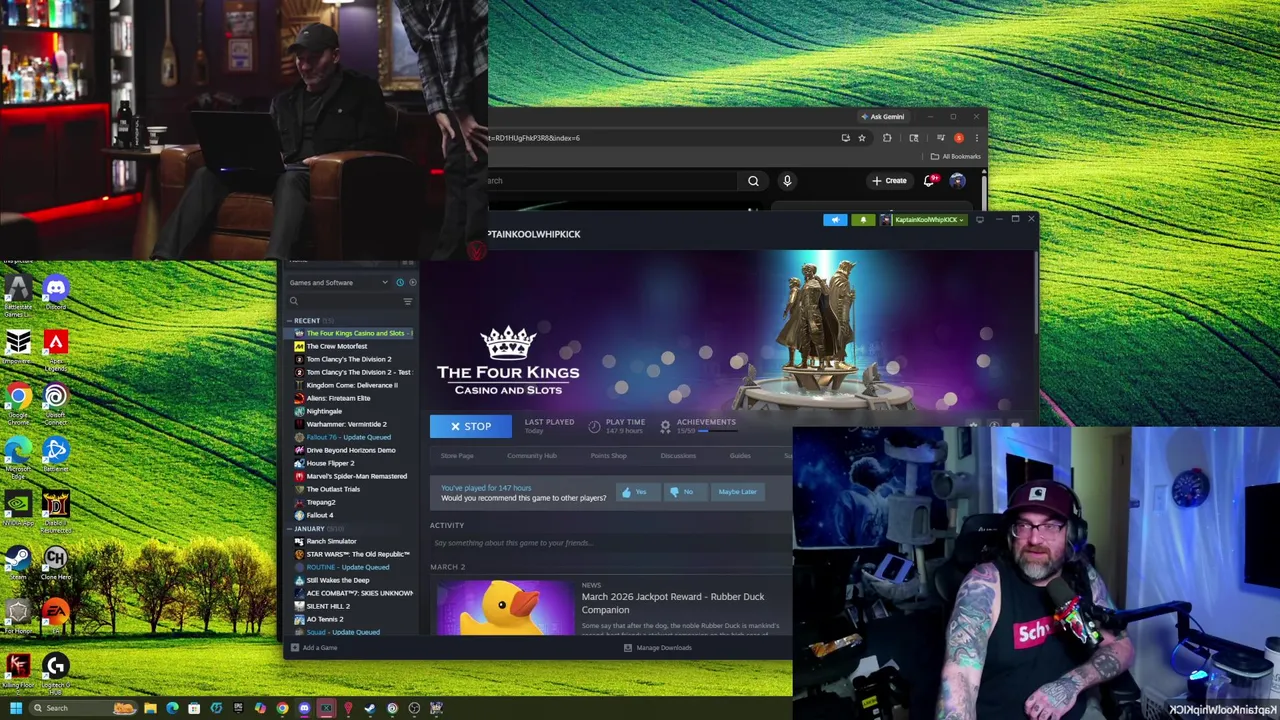Click YouTube Create button in Chrome
The height and width of the screenshot is (720, 1280).
coord(889,181)
